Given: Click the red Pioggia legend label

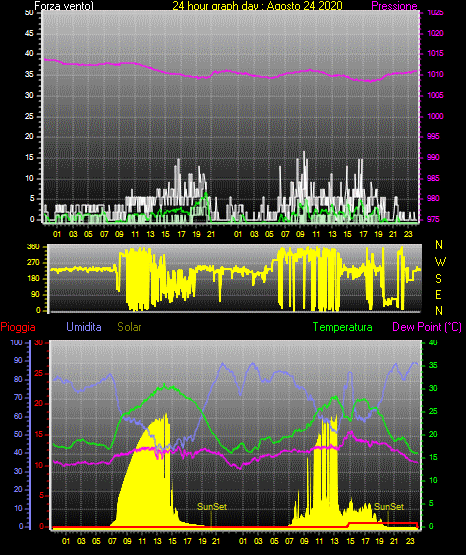Looking at the screenshot, I should click(18, 327).
